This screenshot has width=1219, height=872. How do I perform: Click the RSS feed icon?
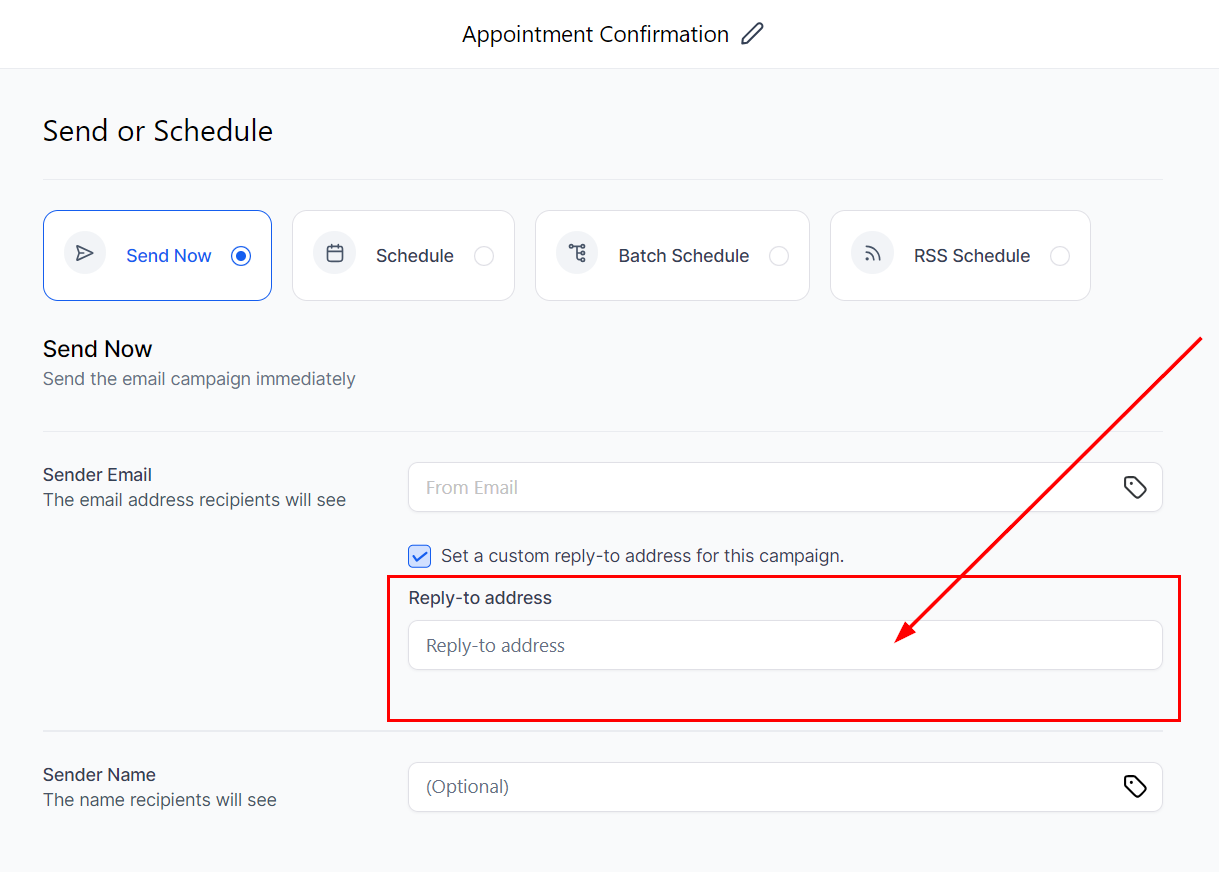[x=872, y=254]
